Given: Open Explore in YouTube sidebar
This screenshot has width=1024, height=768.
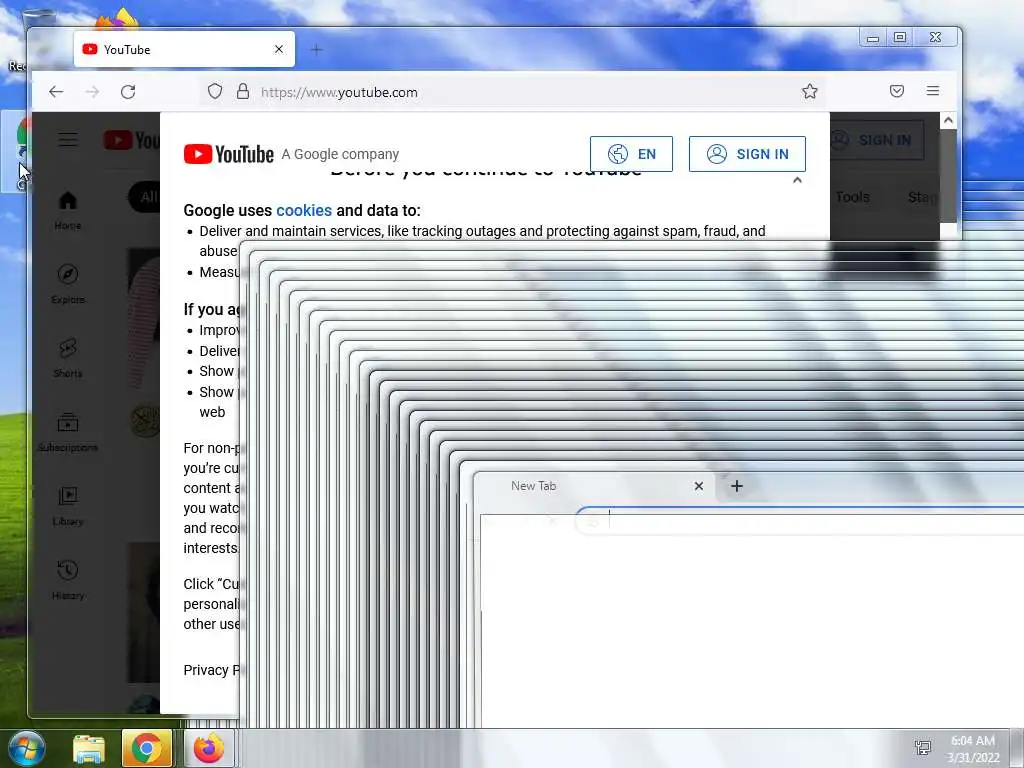Looking at the screenshot, I should (68, 284).
